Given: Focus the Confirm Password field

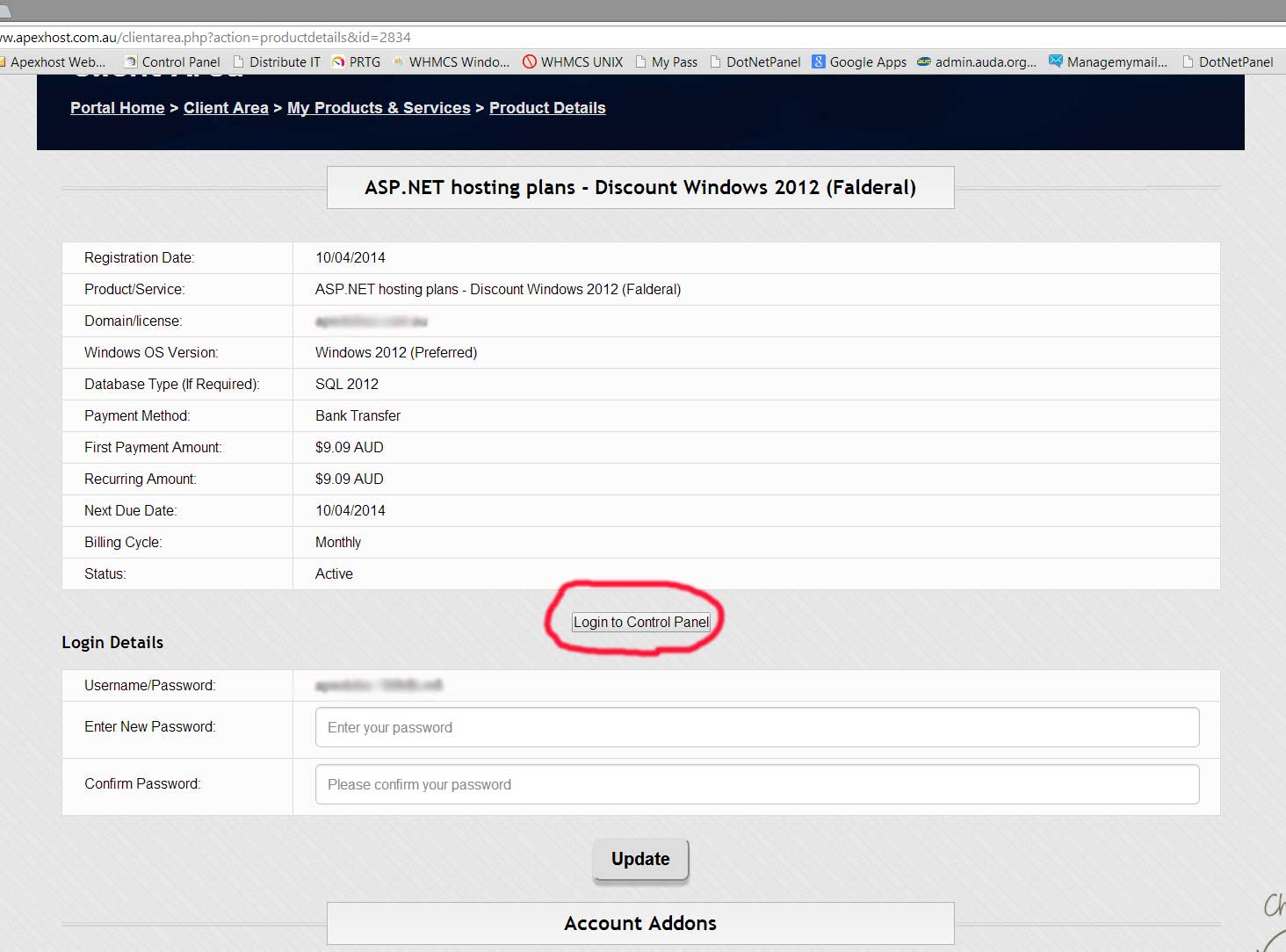Looking at the screenshot, I should (757, 784).
